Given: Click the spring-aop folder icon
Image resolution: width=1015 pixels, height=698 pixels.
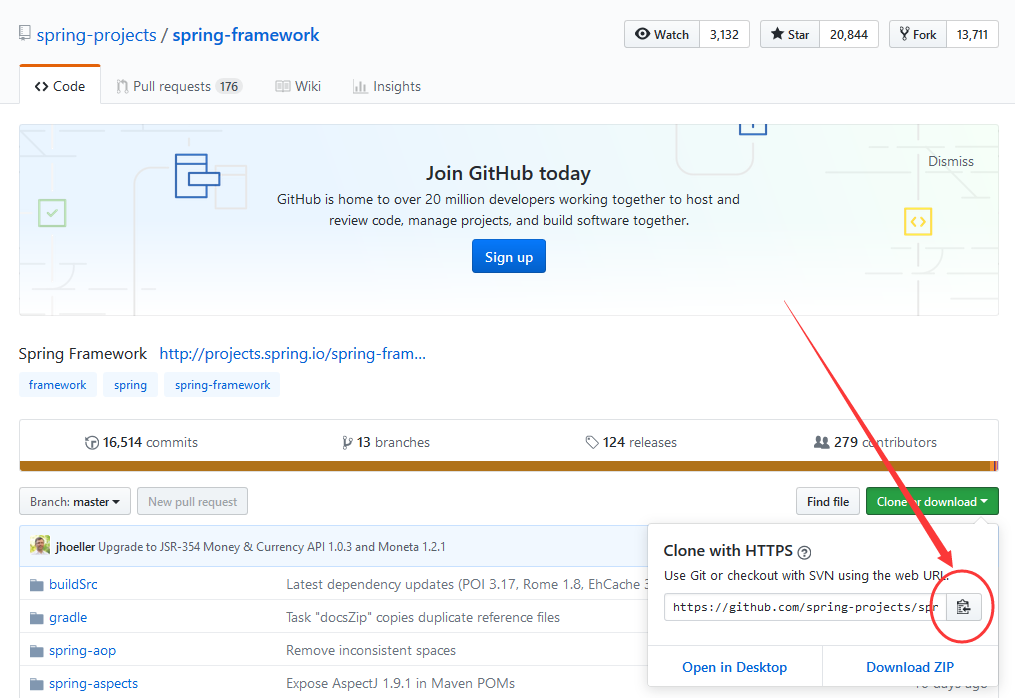Looking at the screenshot, I should [37, 651].
